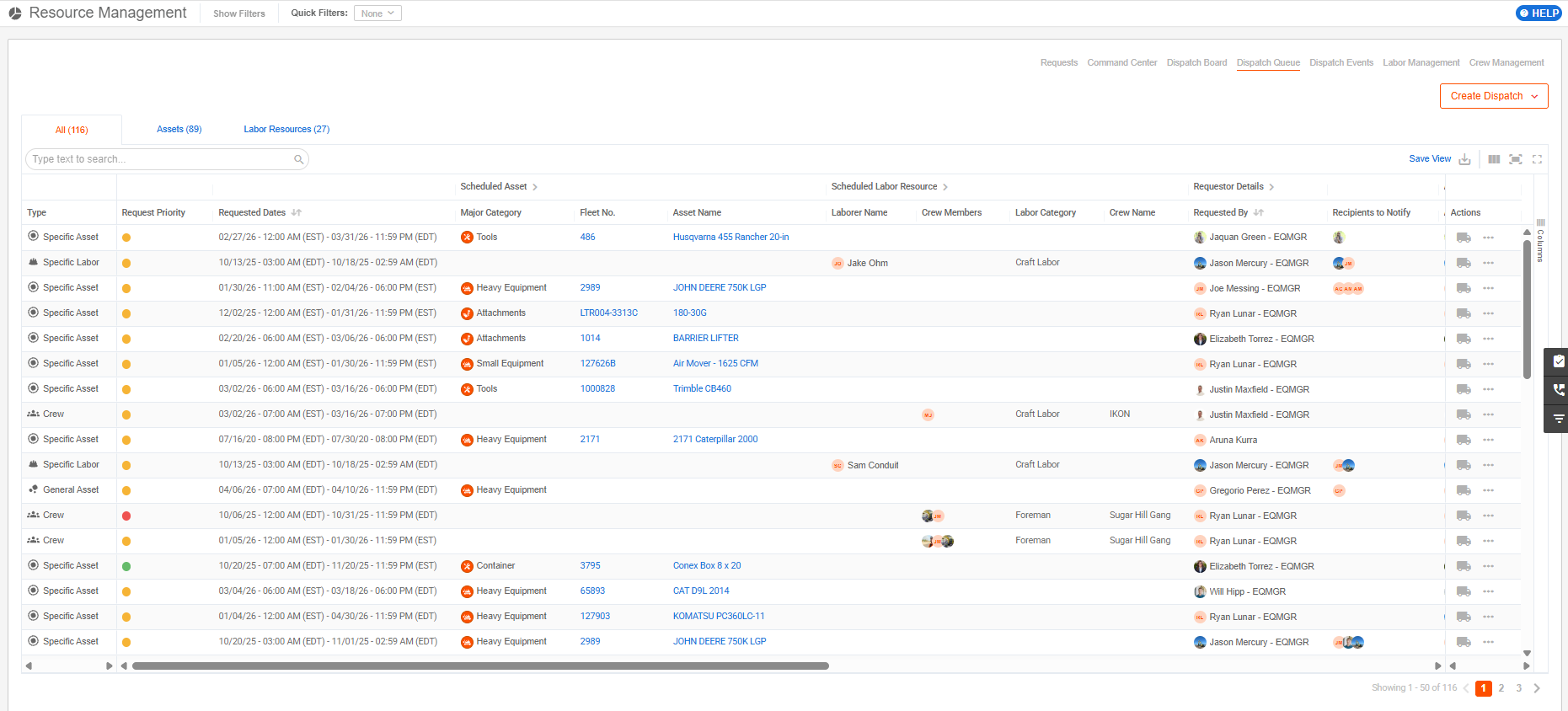Open the Columns side panel
1568x711 pixels.
(x=1540, y=241)
